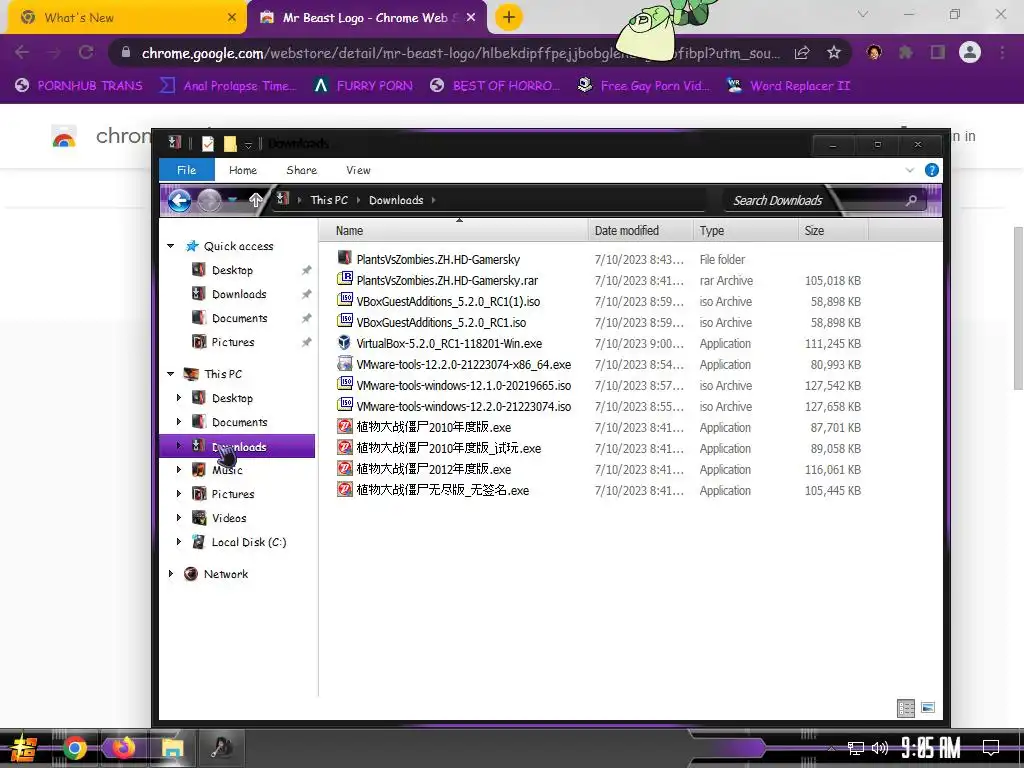The image size is (1024, 768).
Task: Click Downloads in address breadcrumb
Action: point(396,200)
